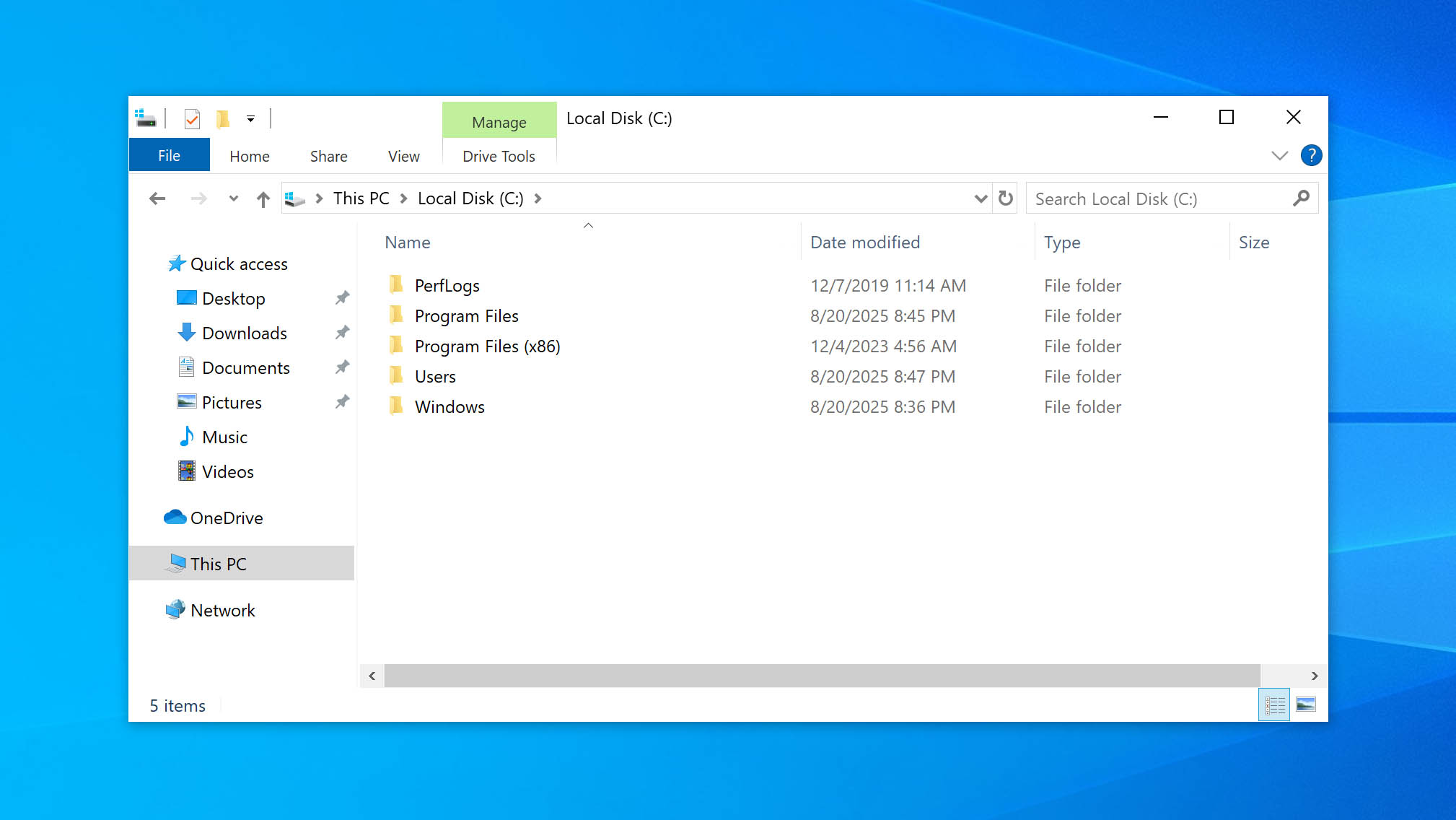Click the Refresh icon in address bar
1456x820 pixels.
tap(1004, 198)
